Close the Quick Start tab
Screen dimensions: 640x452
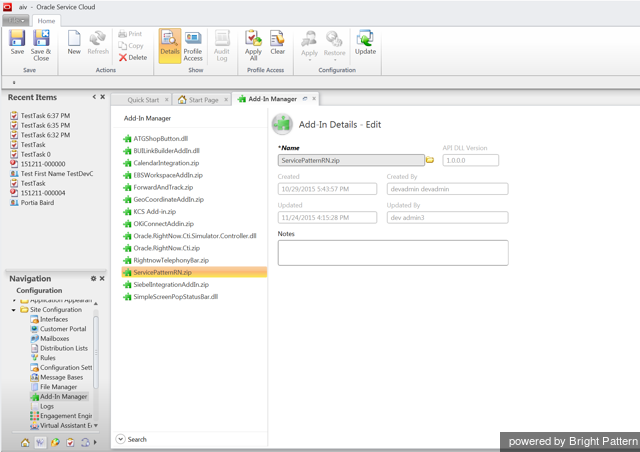click(x=167, y=100)
